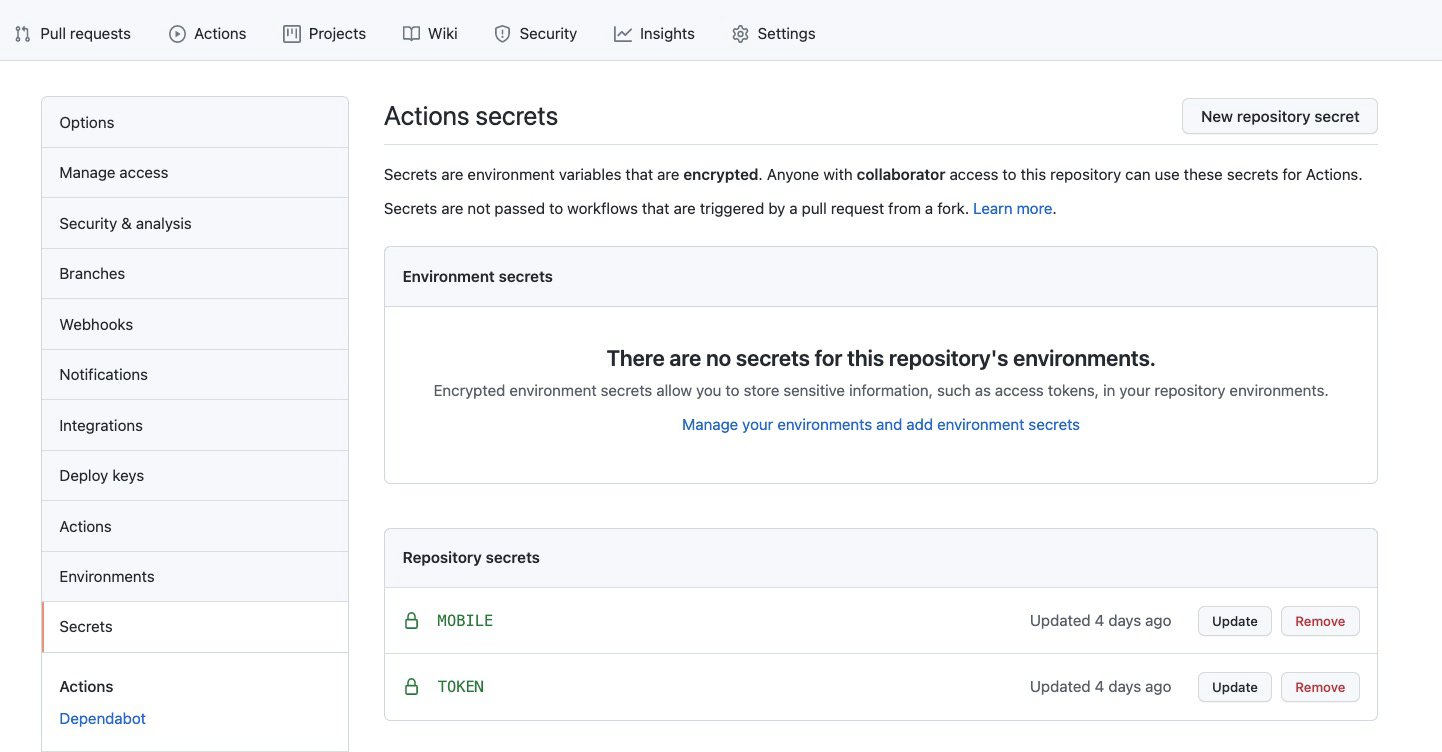Remove the TOKEN secret
1442x752 pixels.
tap(1319, 687)
